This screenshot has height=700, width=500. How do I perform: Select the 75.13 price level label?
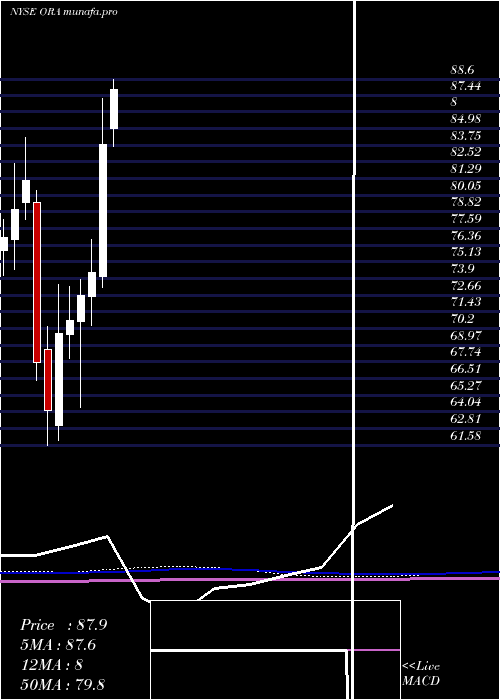(x=466, y=252)
